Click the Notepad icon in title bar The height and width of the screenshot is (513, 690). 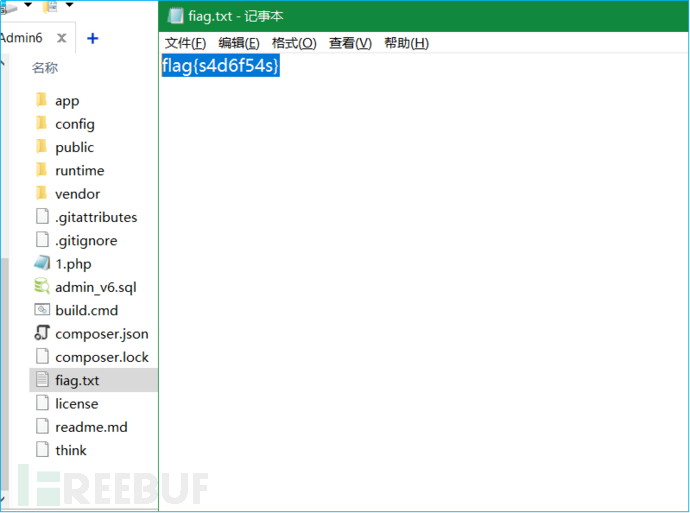tap(175, 16)
